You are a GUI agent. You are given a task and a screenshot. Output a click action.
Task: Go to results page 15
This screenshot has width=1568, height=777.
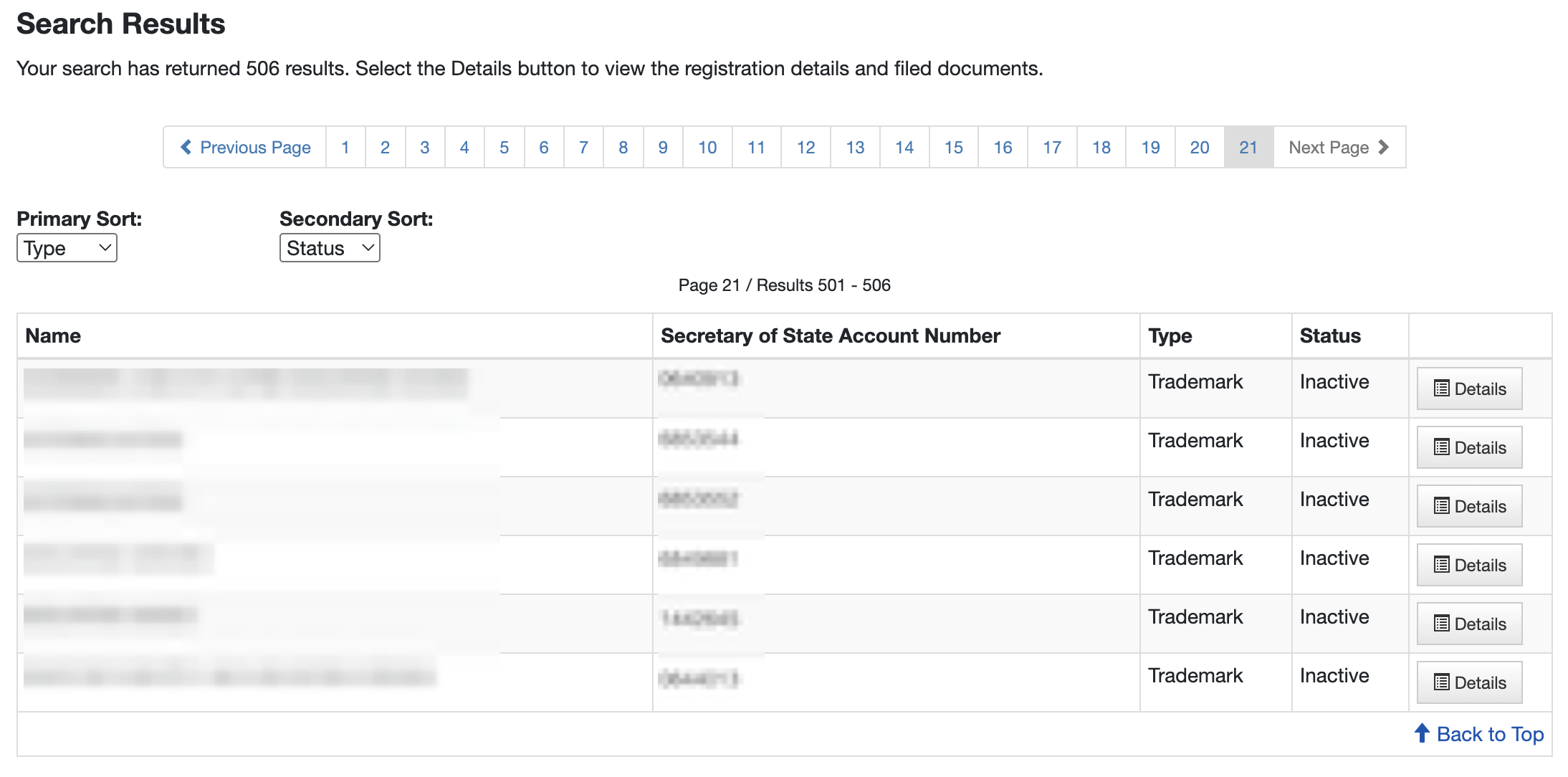[954, 147]
